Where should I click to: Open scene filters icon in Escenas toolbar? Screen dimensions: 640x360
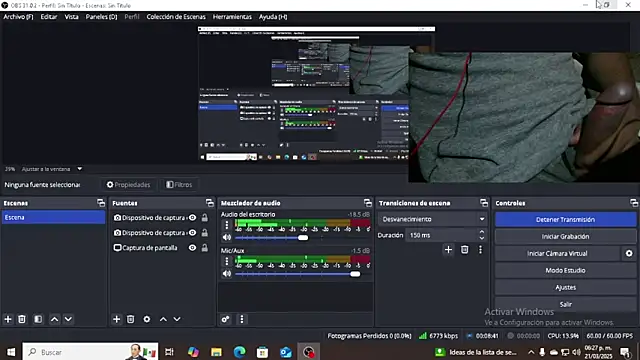(38, 319)
